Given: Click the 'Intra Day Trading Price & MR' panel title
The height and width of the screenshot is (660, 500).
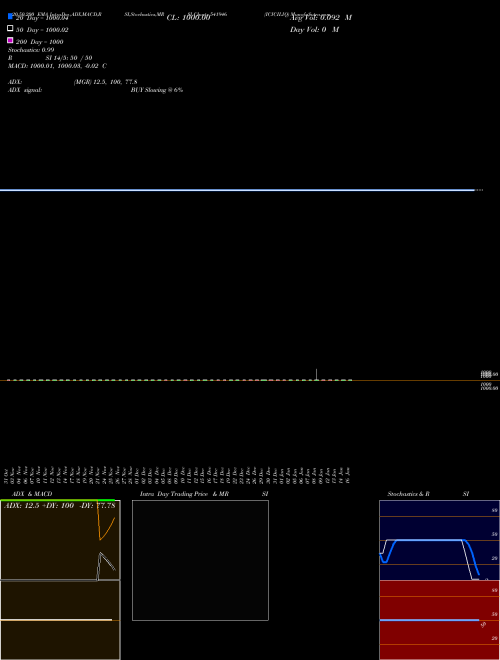Looking at the screenshot, I should tap(184, 494).
